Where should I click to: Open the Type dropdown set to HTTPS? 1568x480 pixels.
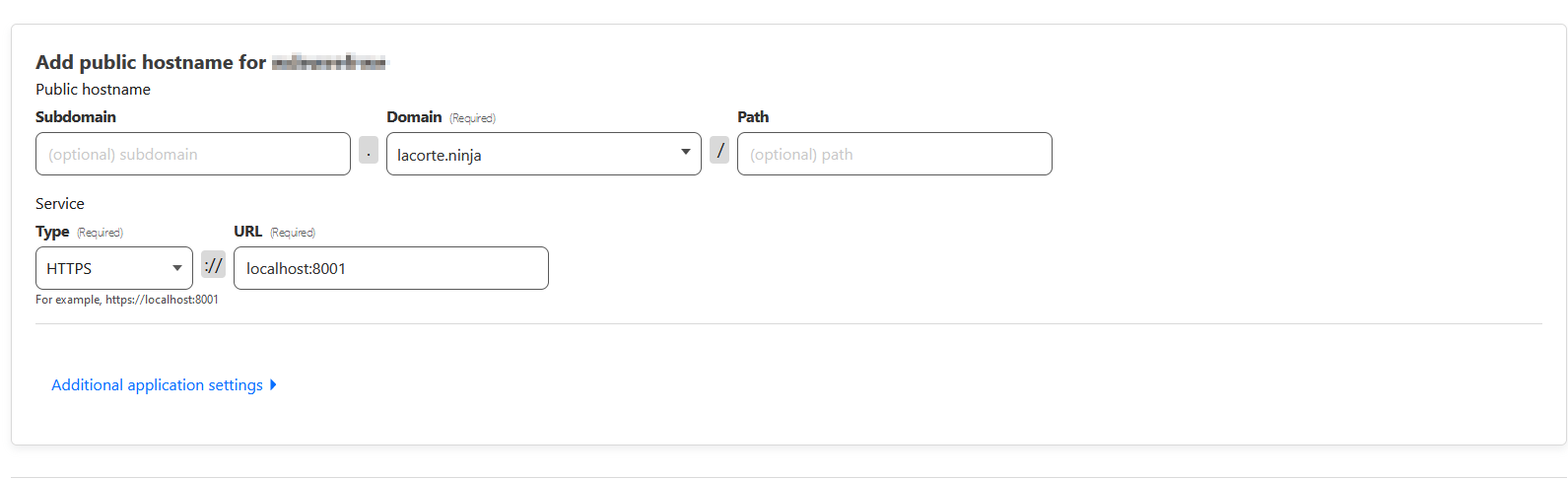pos(103,268)
